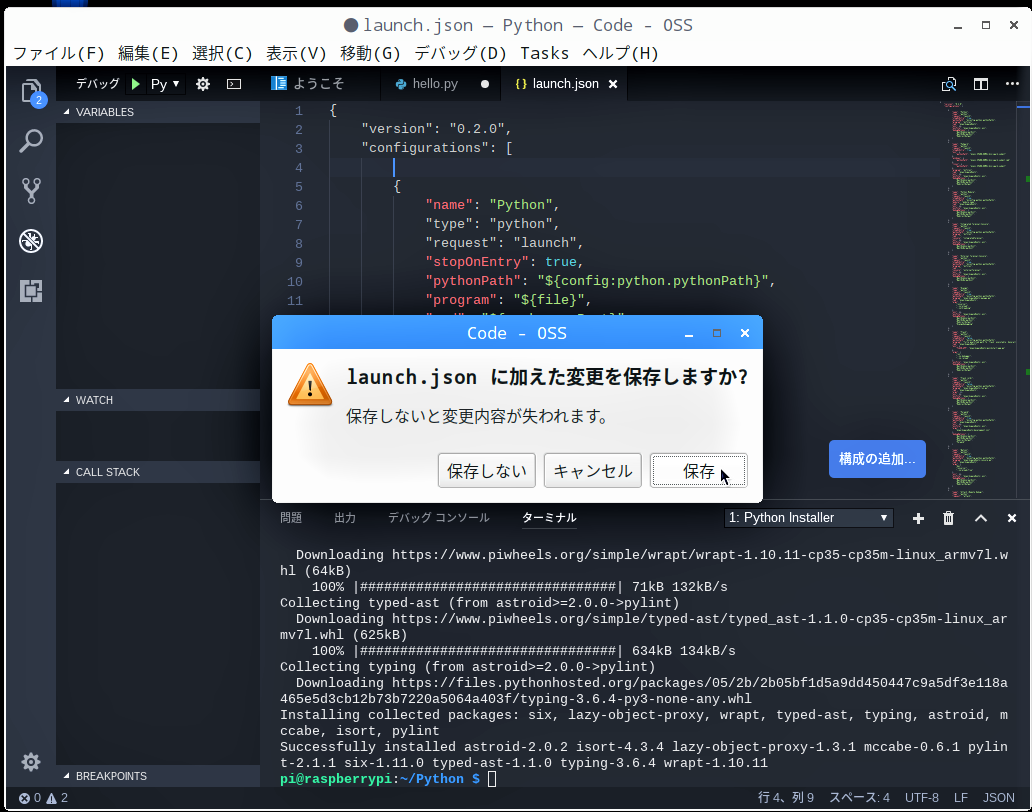The width and height of the screenshot is (1032, 812).
Task: Maximize panel with up chevron
Action: 981,519
